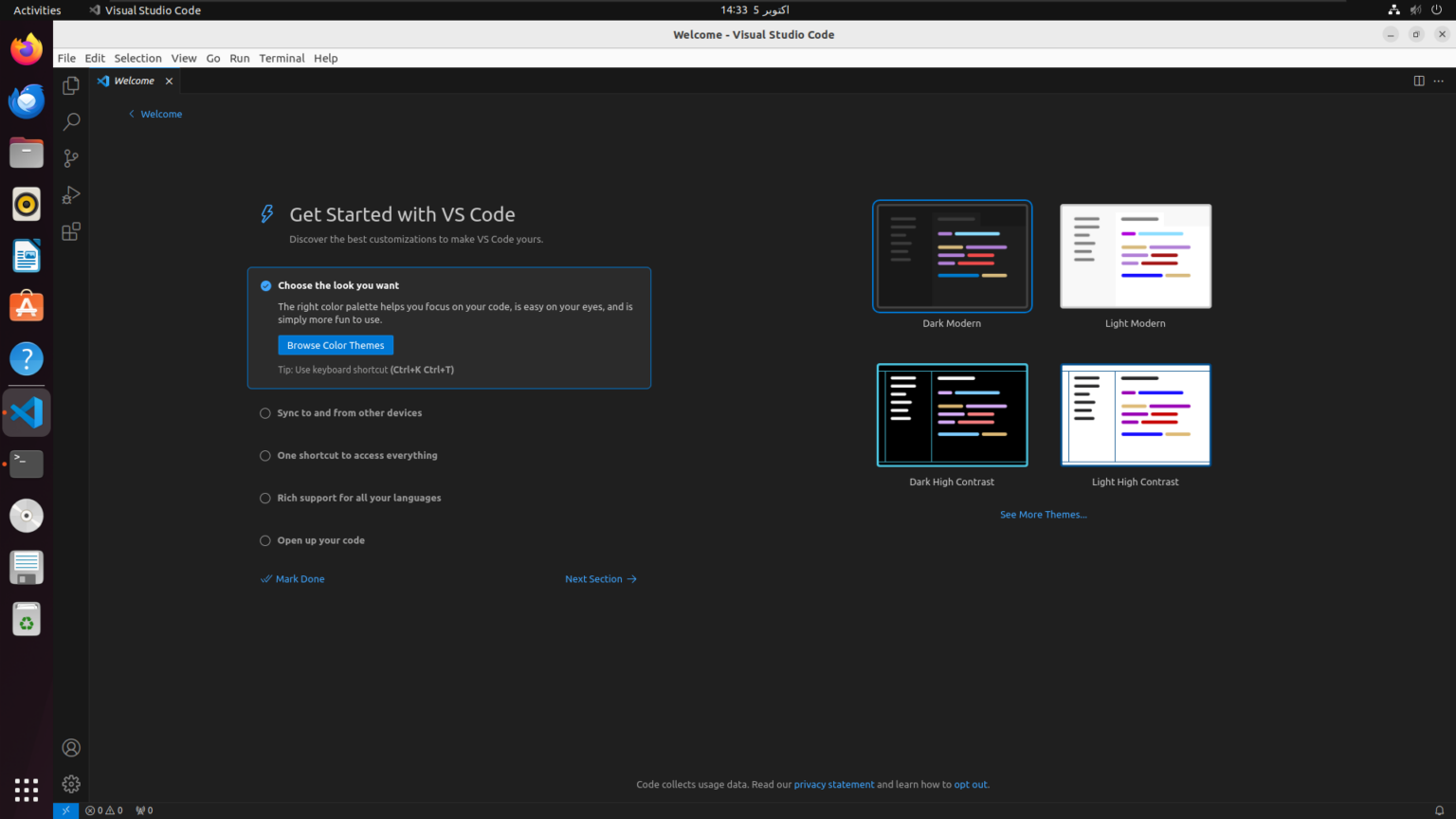Open the Run and Debug panel
The image size is (1456, 819).
(70, 194)
